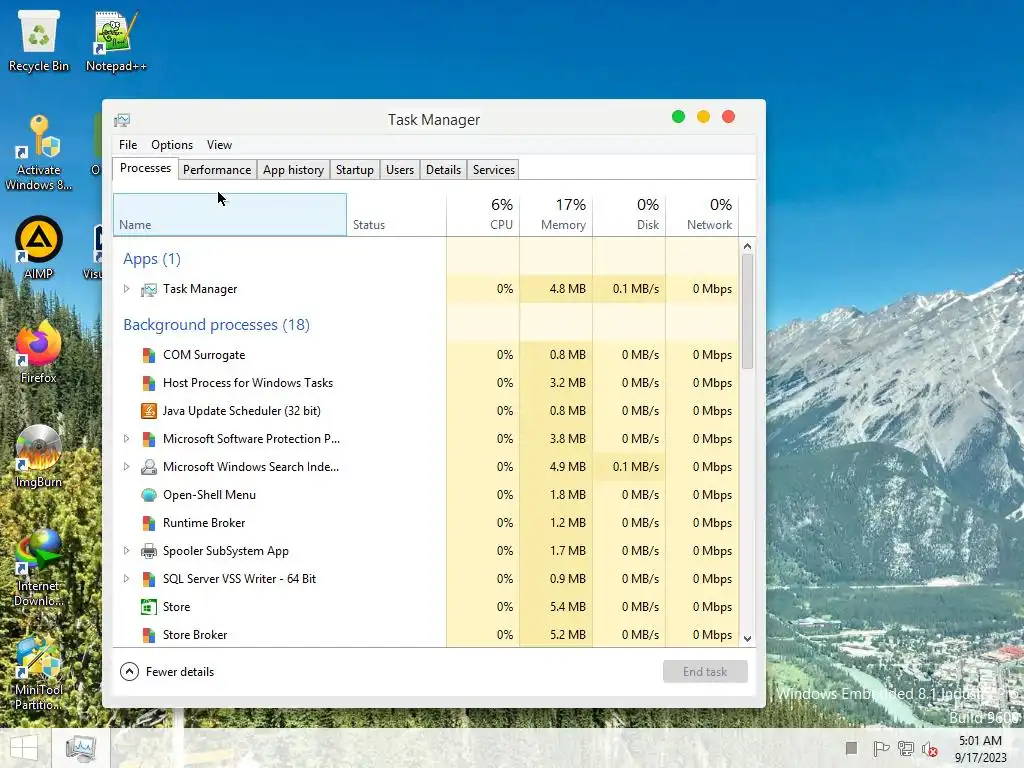This screenshot has width=1024, height=768.
Task: Open the File menu
Action: point(128,145)
